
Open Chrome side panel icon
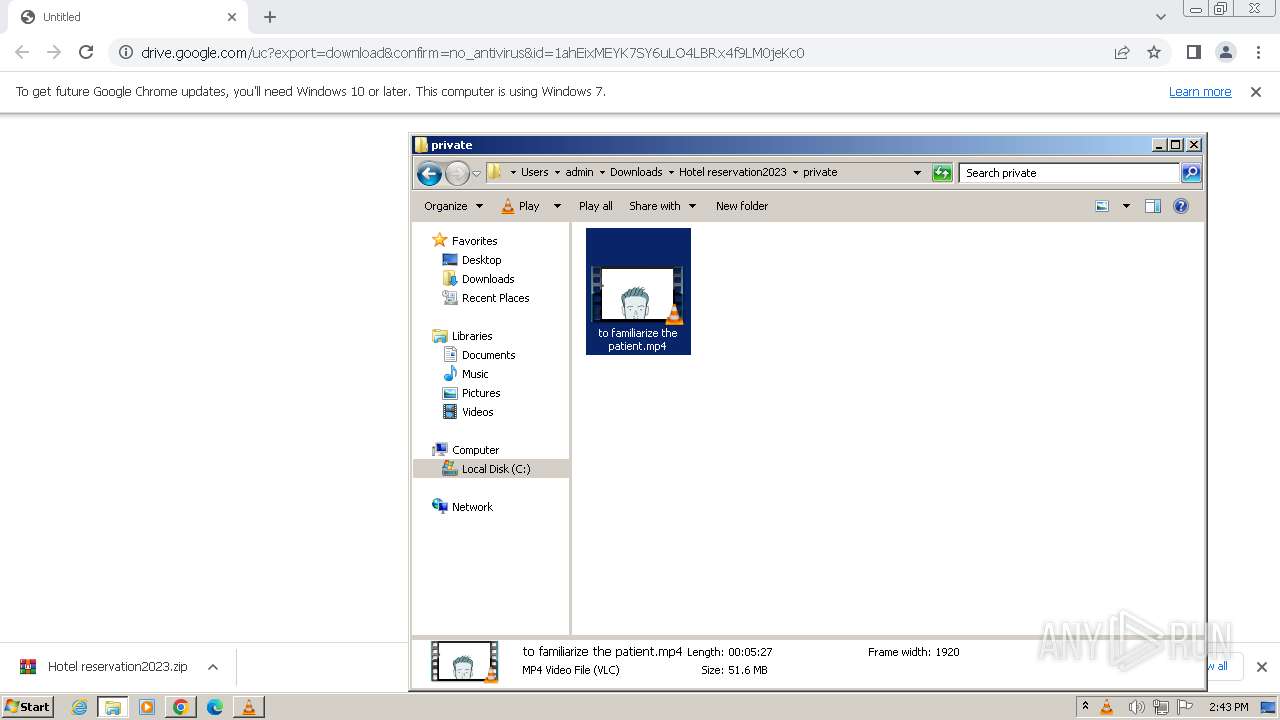tap(1193, 52)
